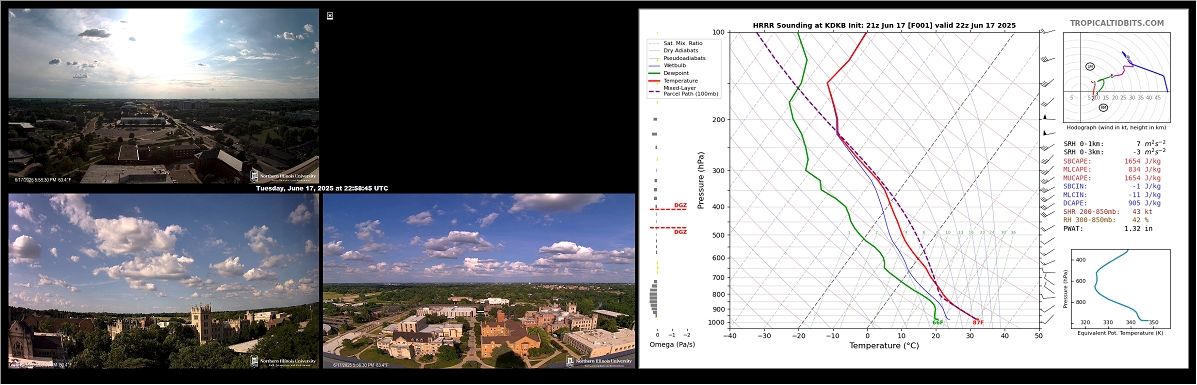Click the TROPICALTIDBITS.COM watermark link

(x=1116, y=24)
